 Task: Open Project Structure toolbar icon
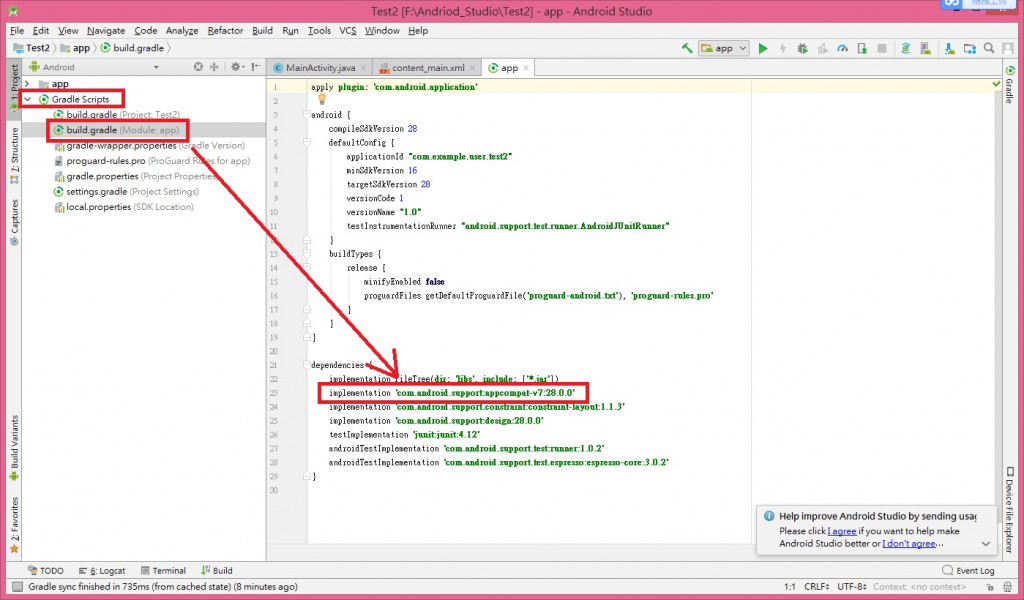(970, 48)
